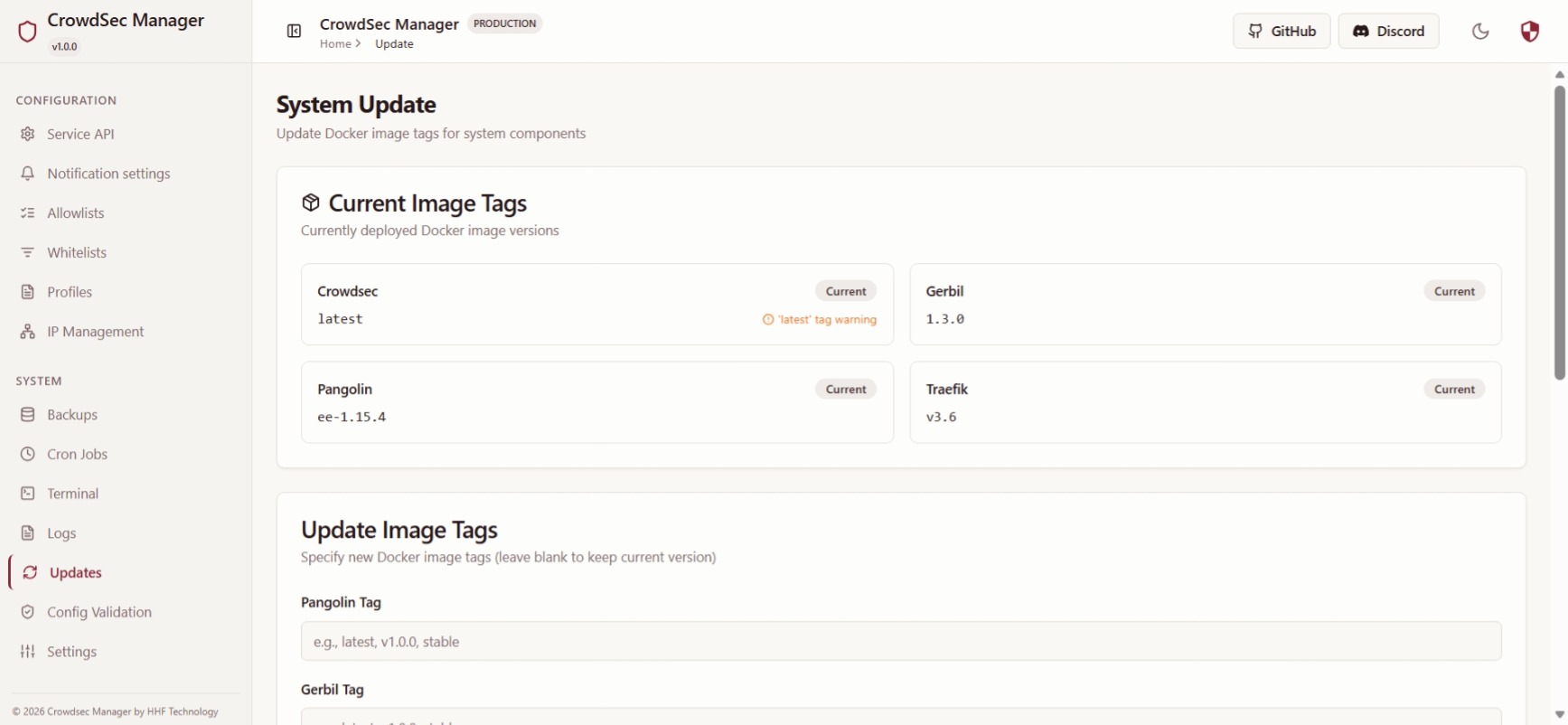Click the Crowdsec card title
Image resolution: width=1568 pixels, height=725 pixels.
[x=348, y=291]
